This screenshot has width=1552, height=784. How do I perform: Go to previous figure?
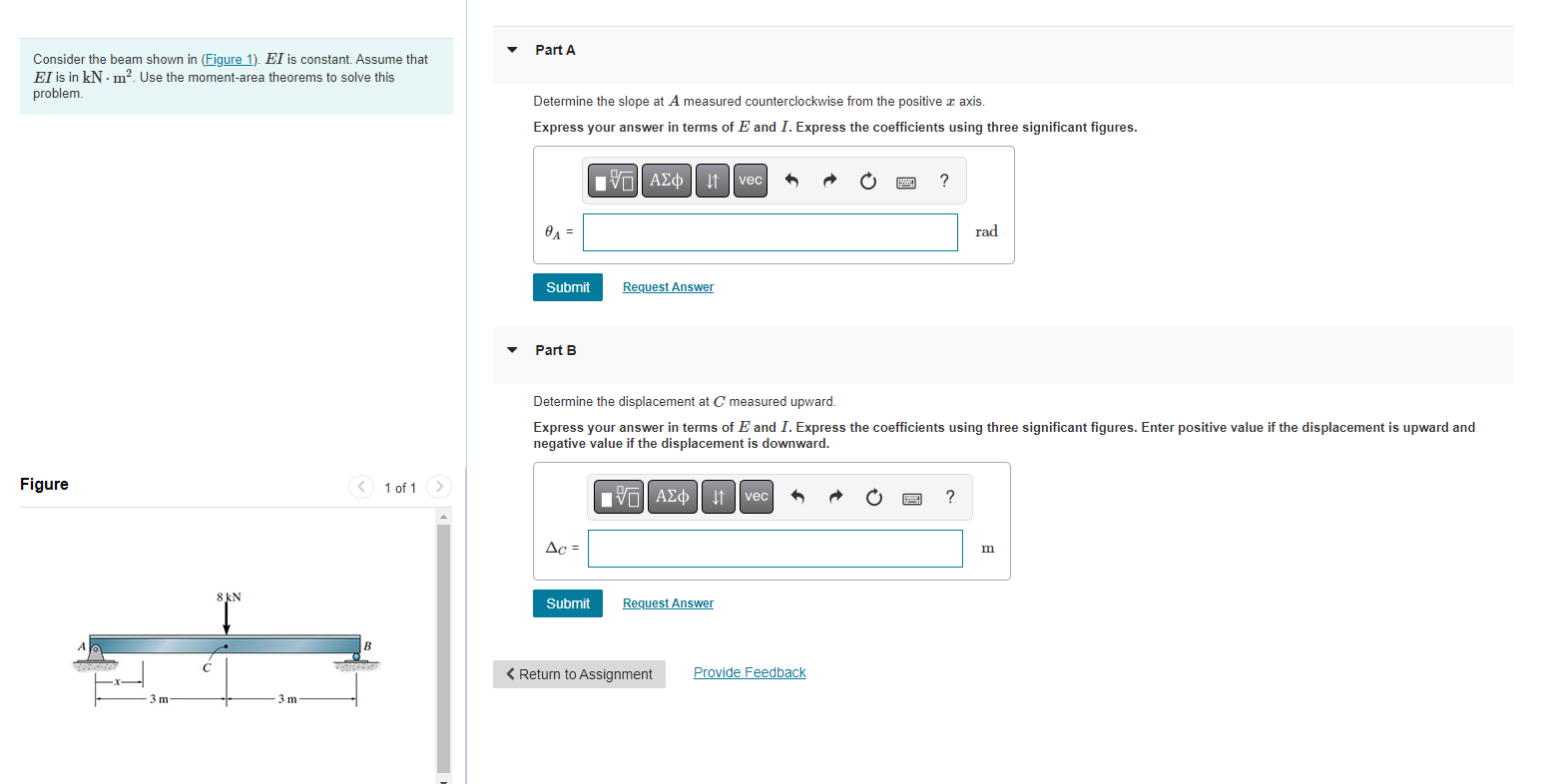point(361,487)
